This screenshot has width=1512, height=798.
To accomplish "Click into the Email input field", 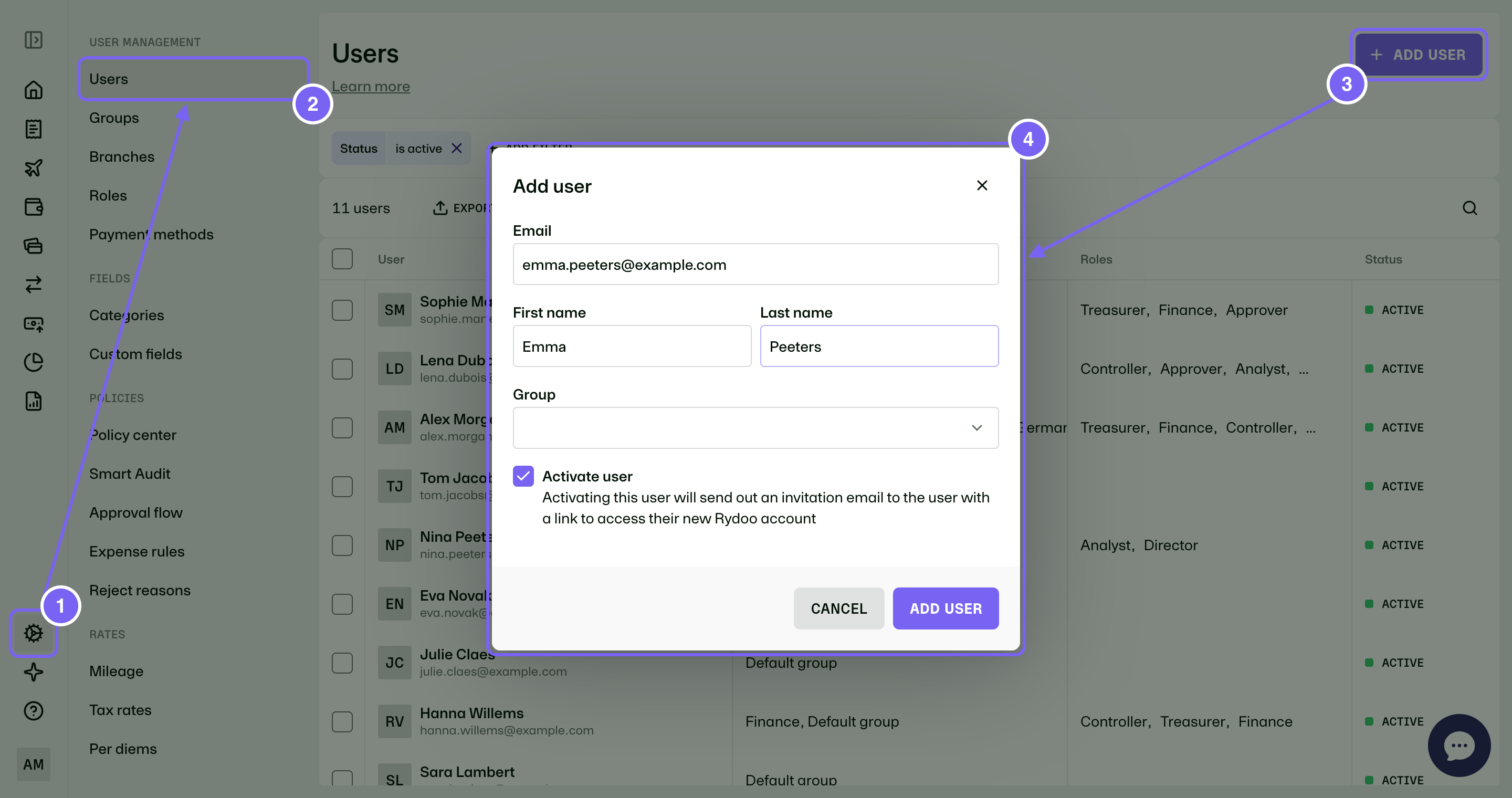I will [x=755, y=264].
